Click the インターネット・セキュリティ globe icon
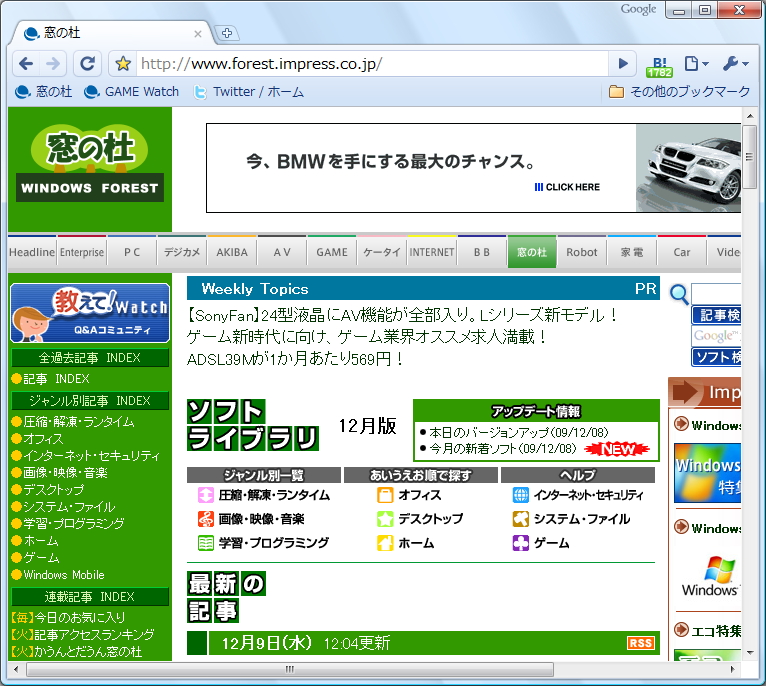766x686 pixels. pos(521,495)
